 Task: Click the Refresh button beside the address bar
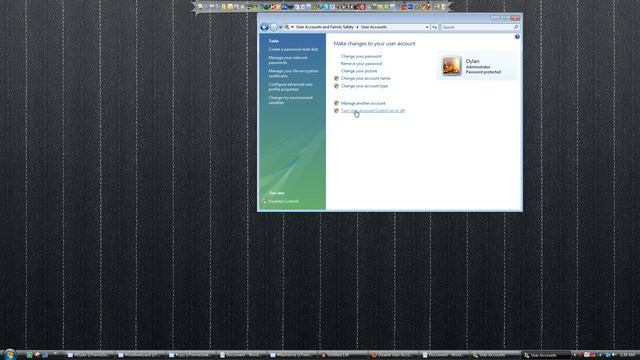(435, 27)
